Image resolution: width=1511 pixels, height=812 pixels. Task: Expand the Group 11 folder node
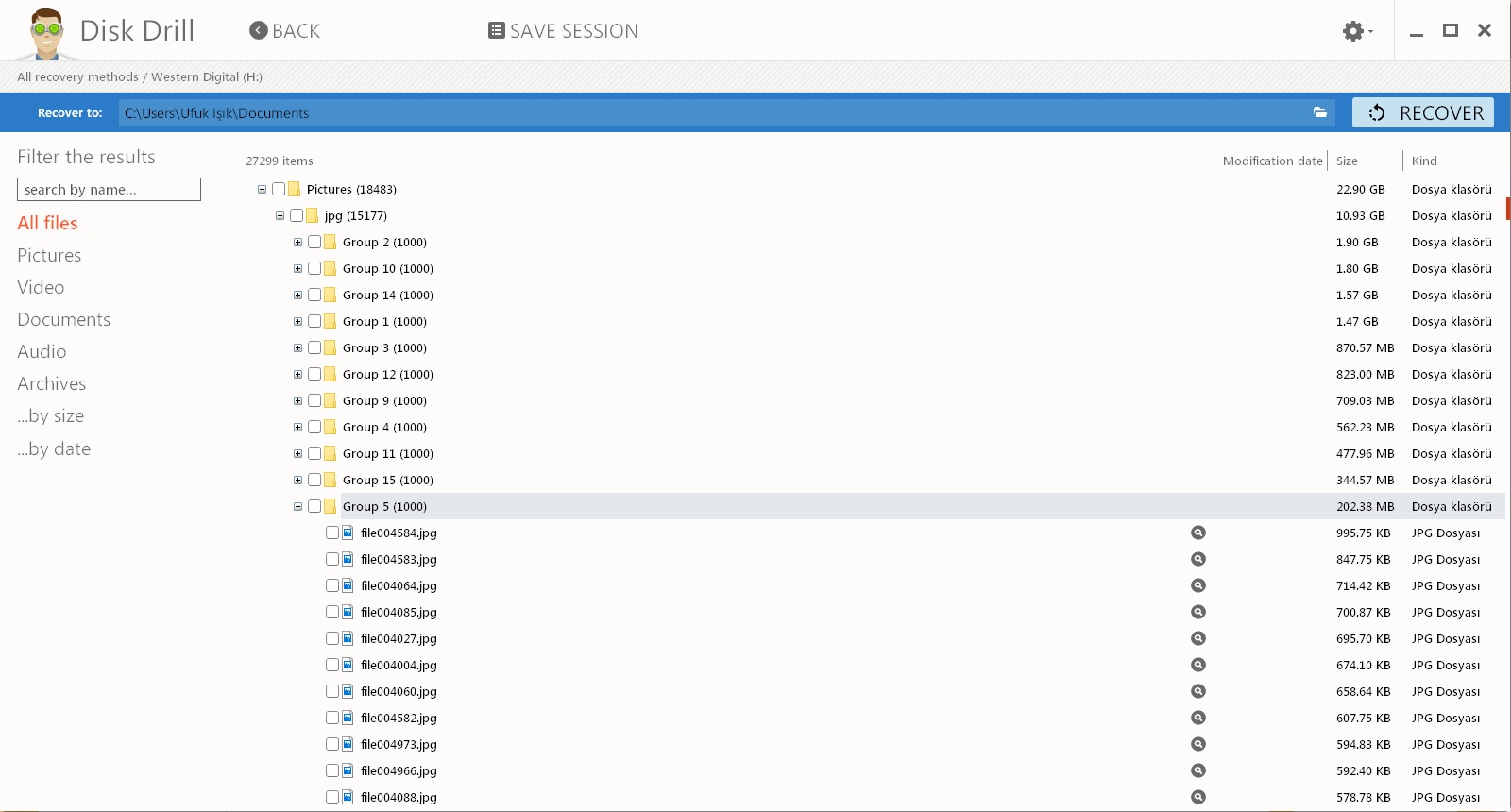tap(297, 453)
